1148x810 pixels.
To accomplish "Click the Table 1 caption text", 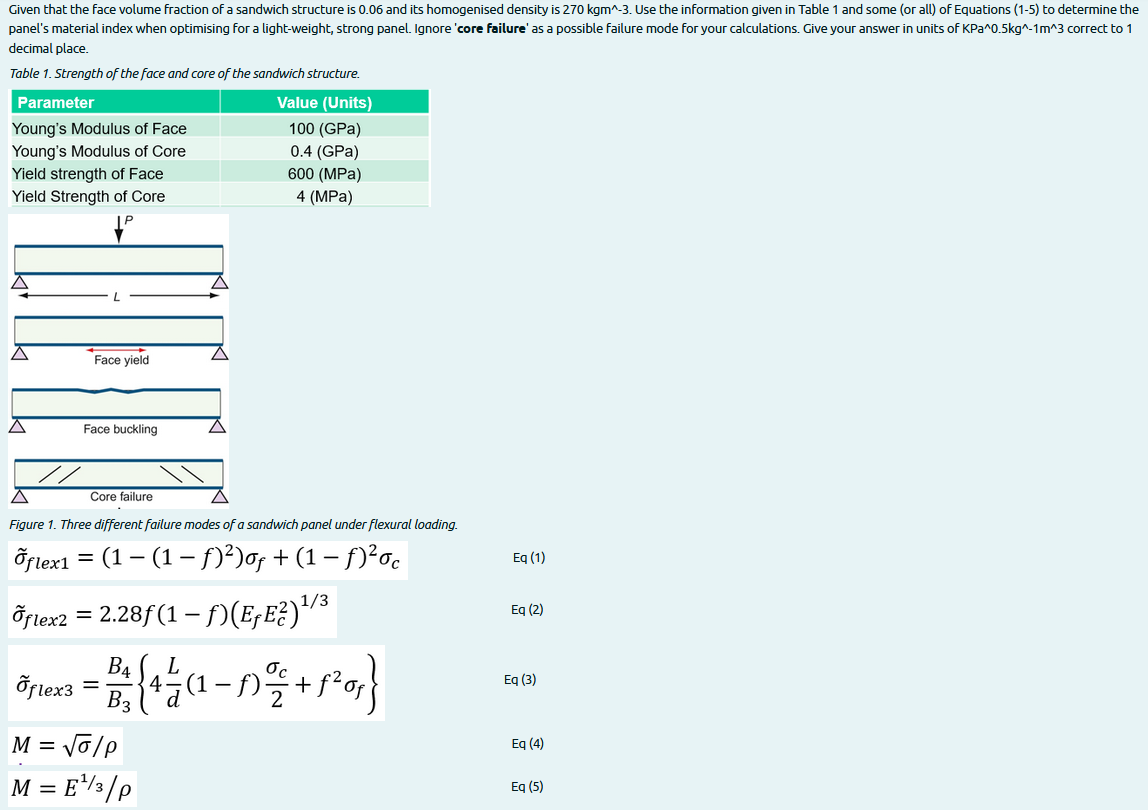I will pos(184,73).
